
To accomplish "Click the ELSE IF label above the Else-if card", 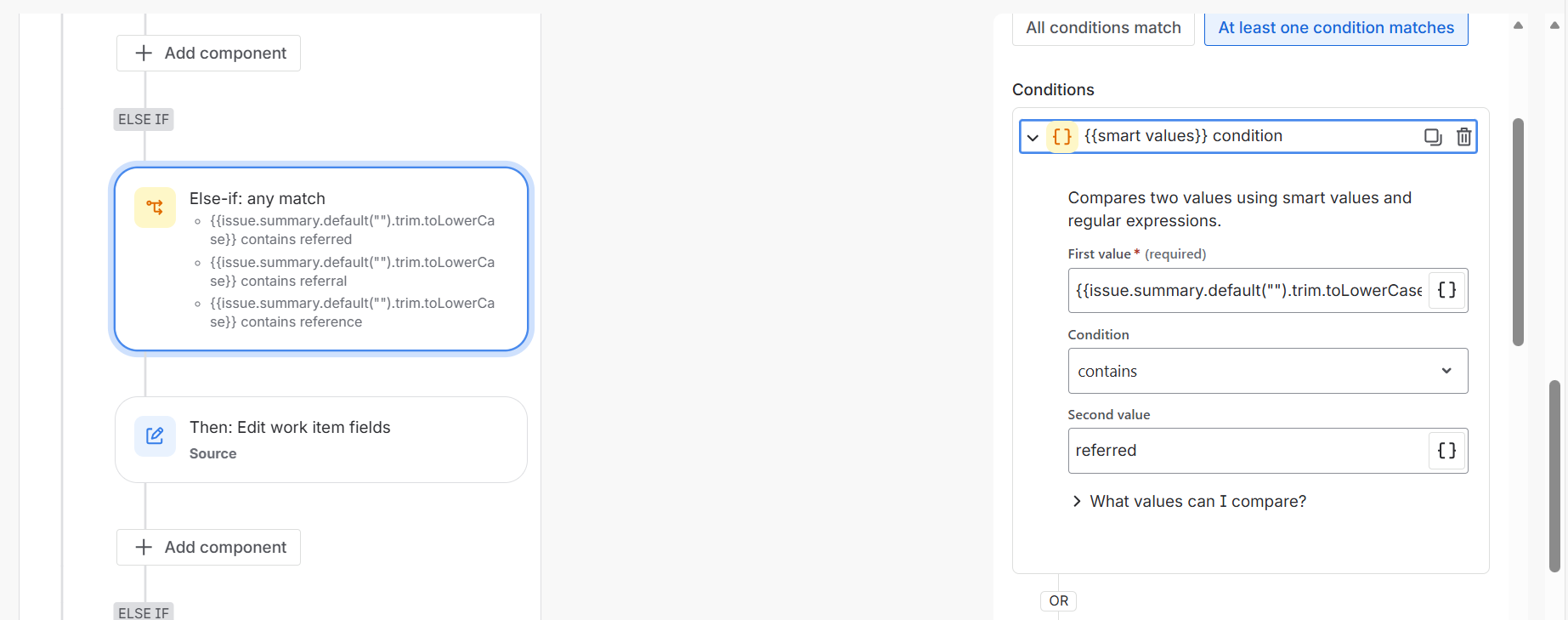I will point(144,119).
